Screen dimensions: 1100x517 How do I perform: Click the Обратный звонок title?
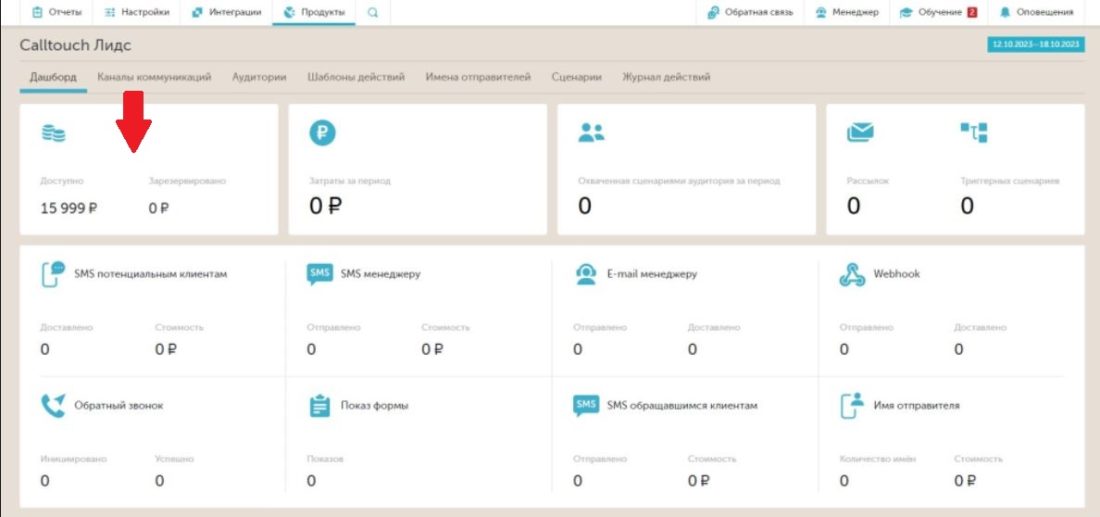coord(119,406)
